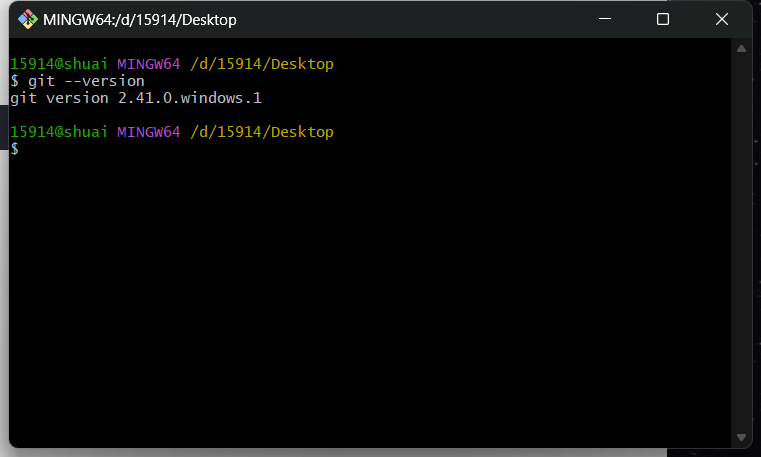
Task: Click the scrollbar up arrow
Action: (x=741, y=48)
